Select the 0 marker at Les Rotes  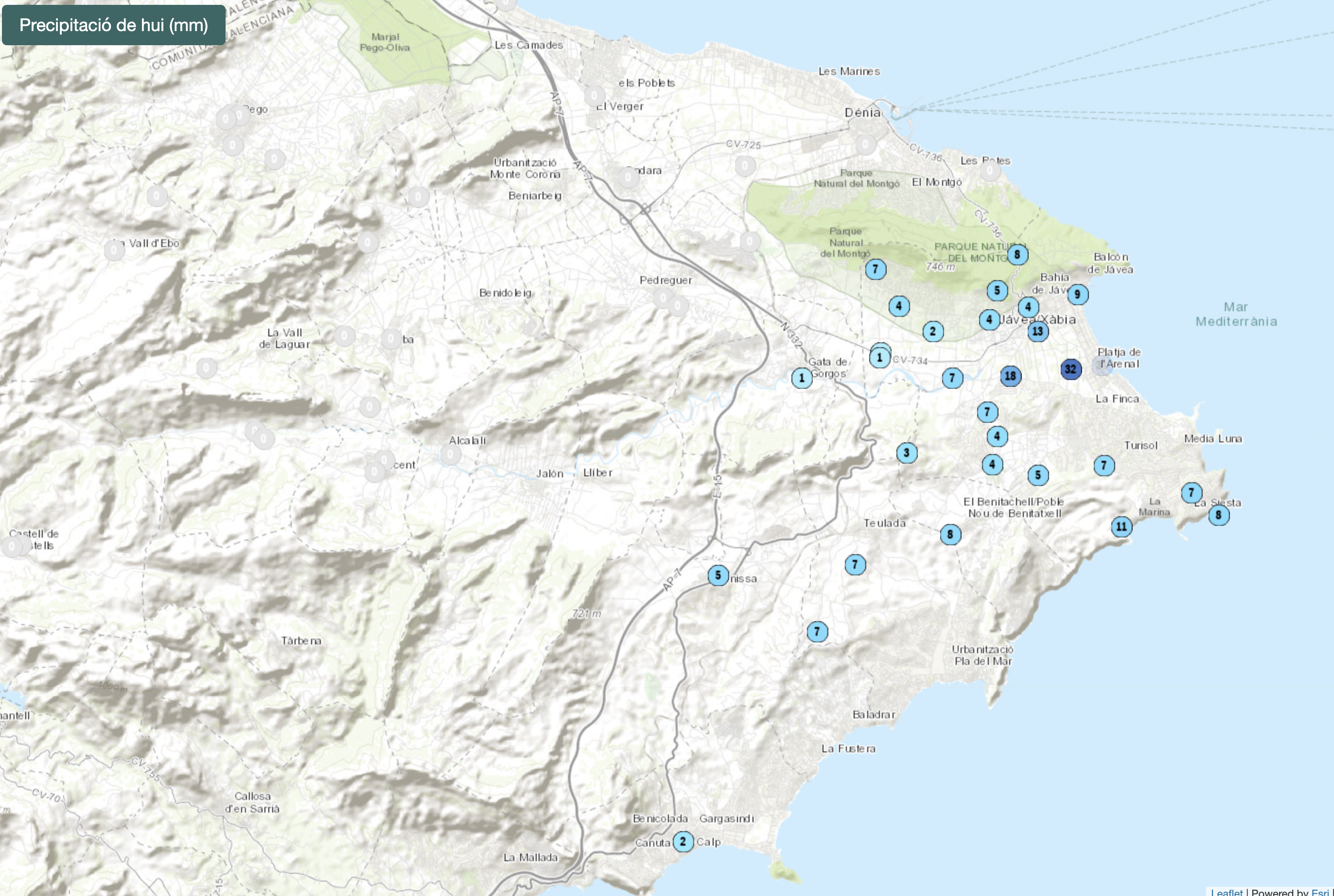990,170
